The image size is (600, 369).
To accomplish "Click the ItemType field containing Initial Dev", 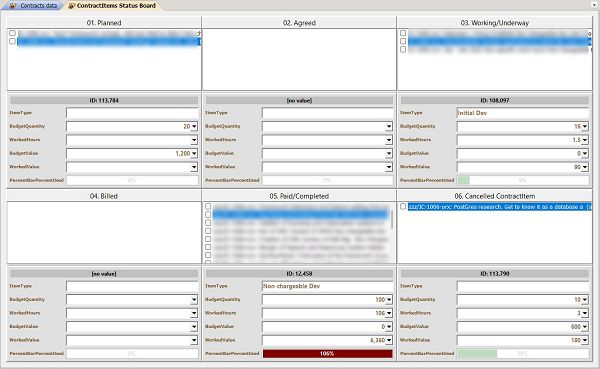I will (522, 113).
